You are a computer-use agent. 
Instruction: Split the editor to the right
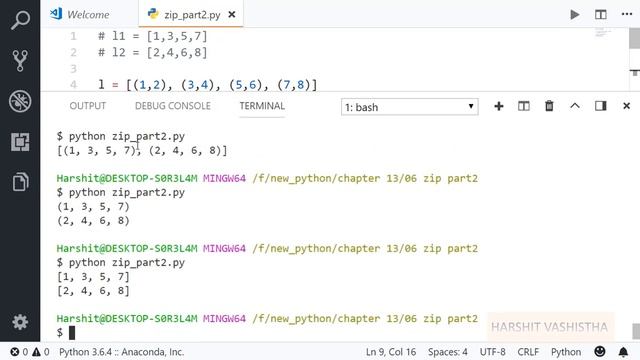pyautogui.click(x=600, y=15)
